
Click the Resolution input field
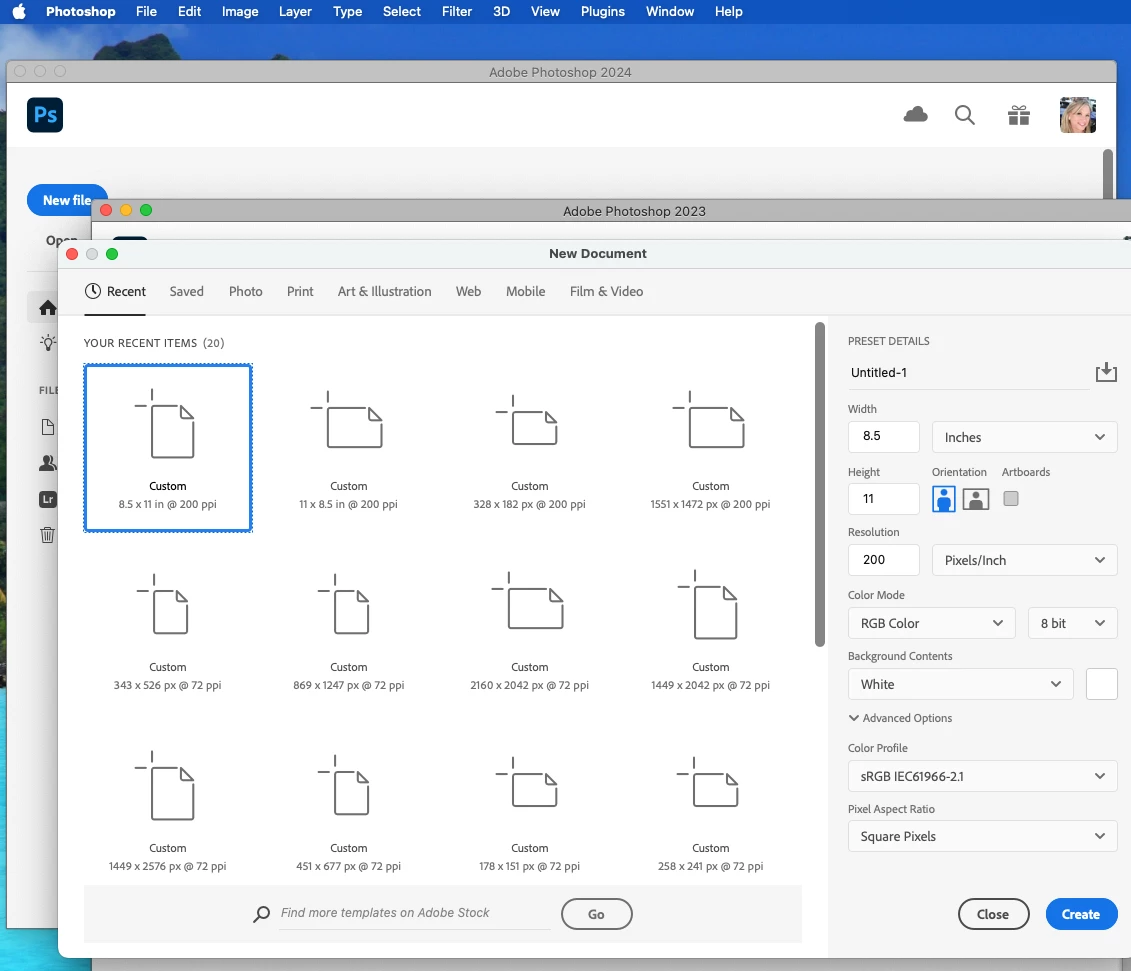click(x=884, y=560)
